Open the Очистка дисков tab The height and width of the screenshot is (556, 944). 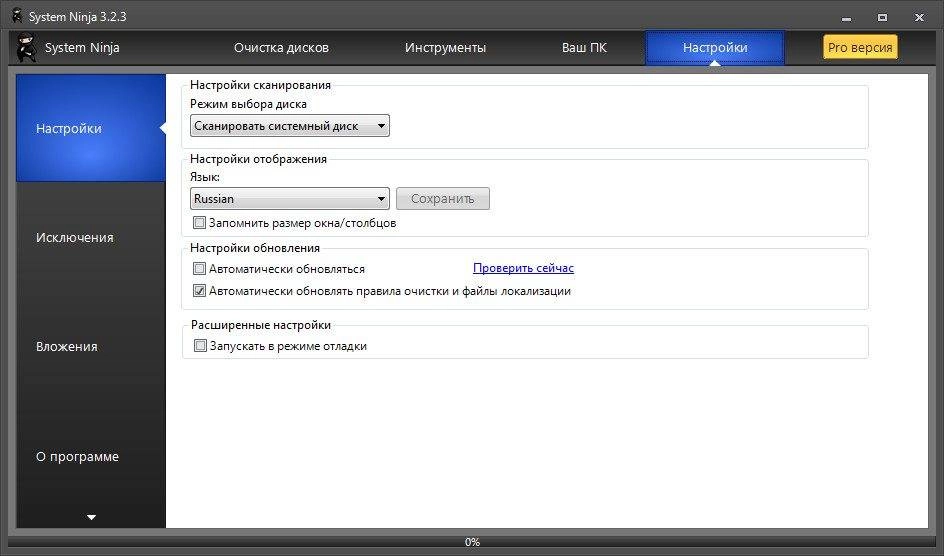point(281,48)
